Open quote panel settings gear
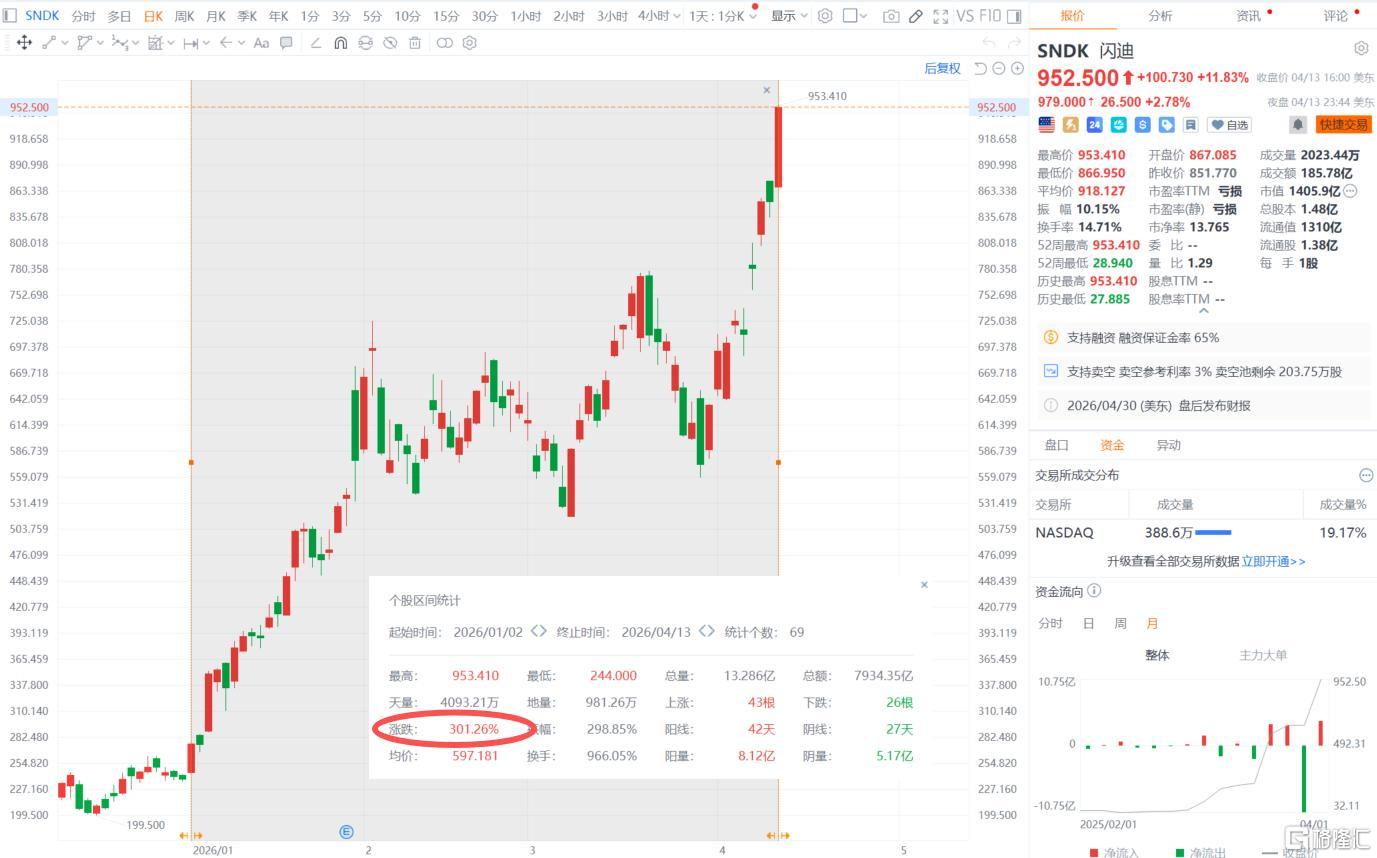1377x858 pixels. [x=1361, y=49]
